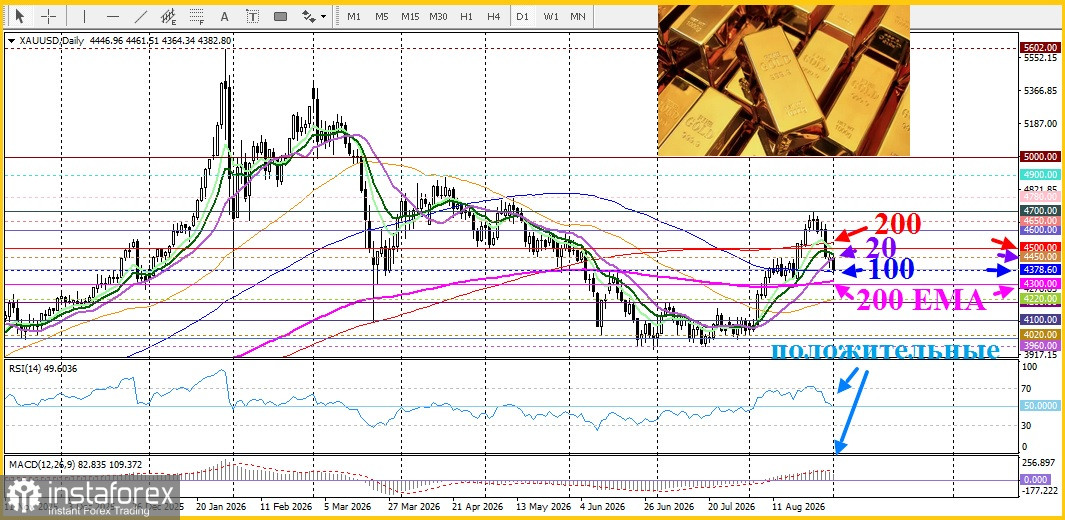Open the arrows objects dropdown
Screen dimensions: 1065x520
click(x=314, y=16)
